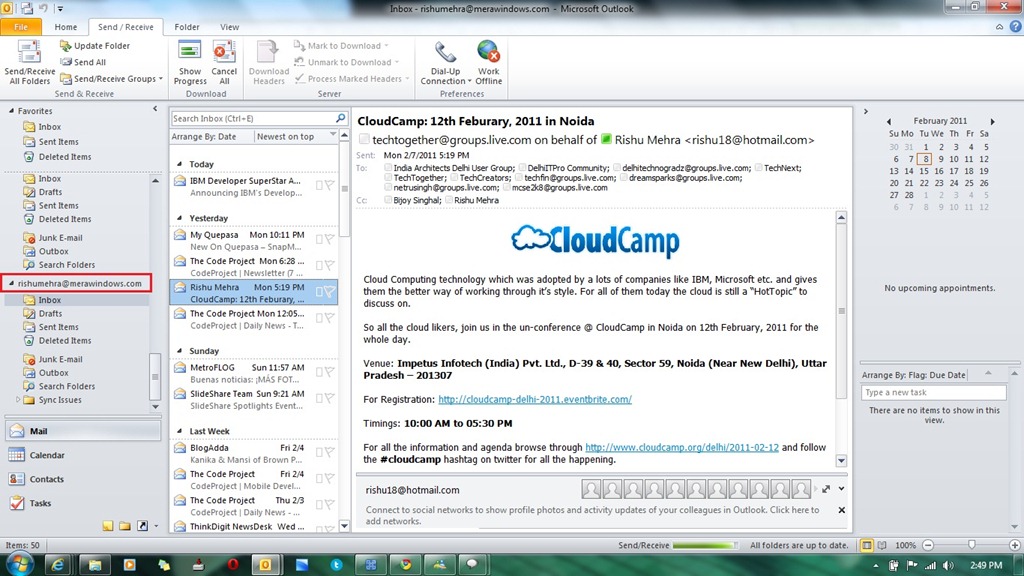Click Arrange By: Date header
Image resolution: width=1024 pixels, height=576 pixels.
coord(204,136)
